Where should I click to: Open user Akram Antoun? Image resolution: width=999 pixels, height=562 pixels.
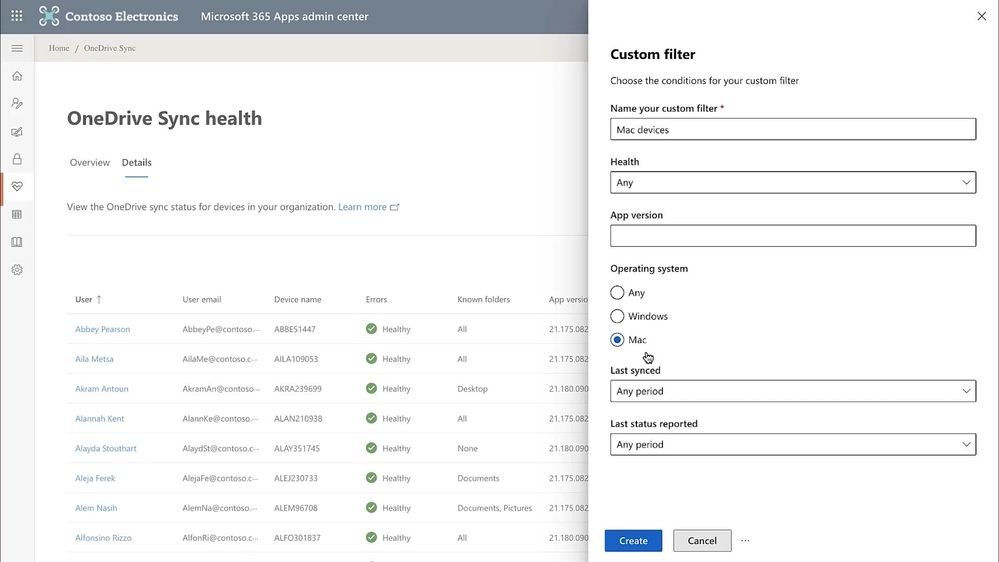pos(102,389)
